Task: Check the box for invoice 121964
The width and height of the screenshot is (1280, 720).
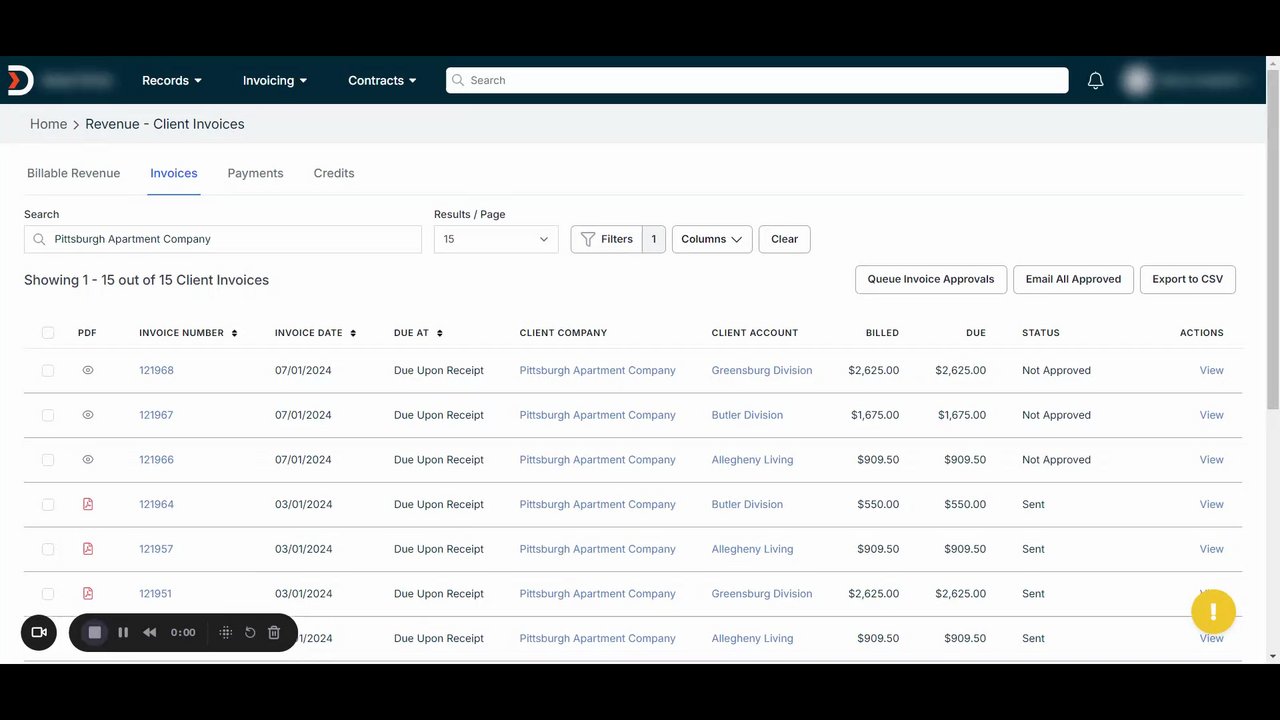Action: click(x=48, y=504)
